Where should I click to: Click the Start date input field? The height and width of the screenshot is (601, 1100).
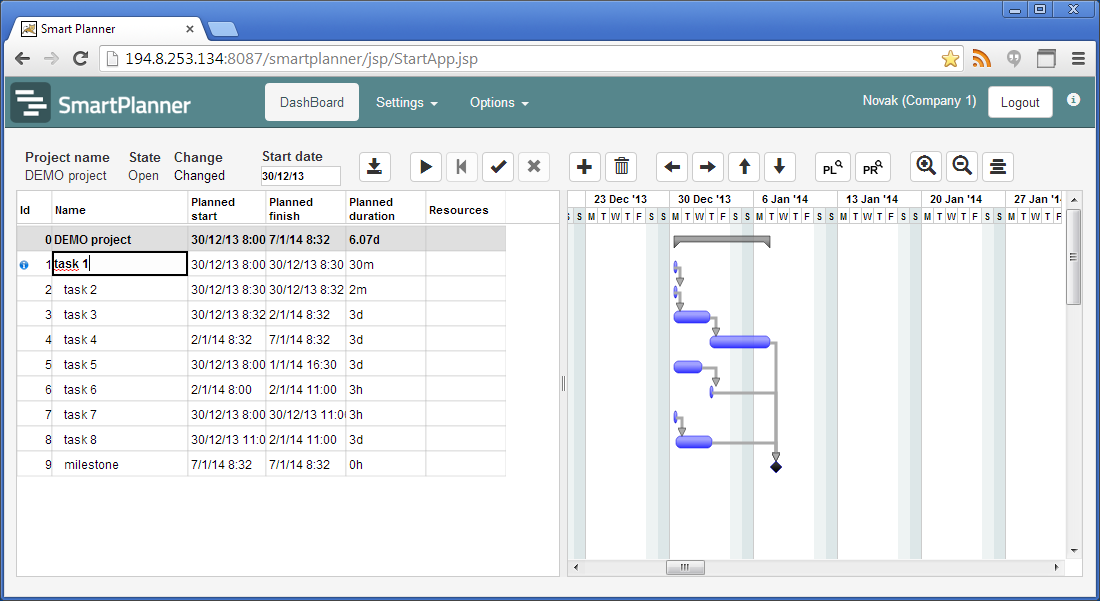(x=300, y=176)
